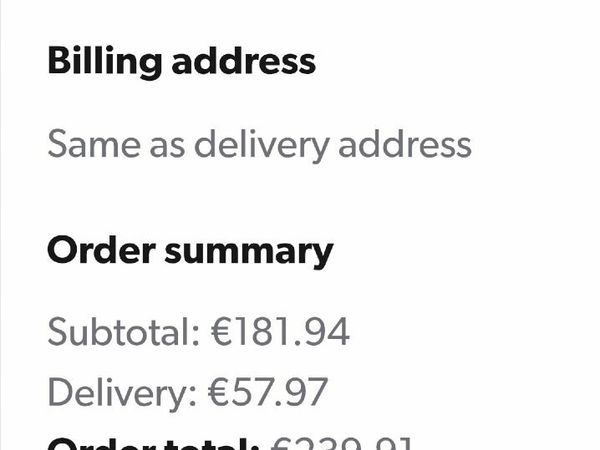Click the left vertical panel border
The width and height of the screenshot is (600, 450).
[1, 225]
